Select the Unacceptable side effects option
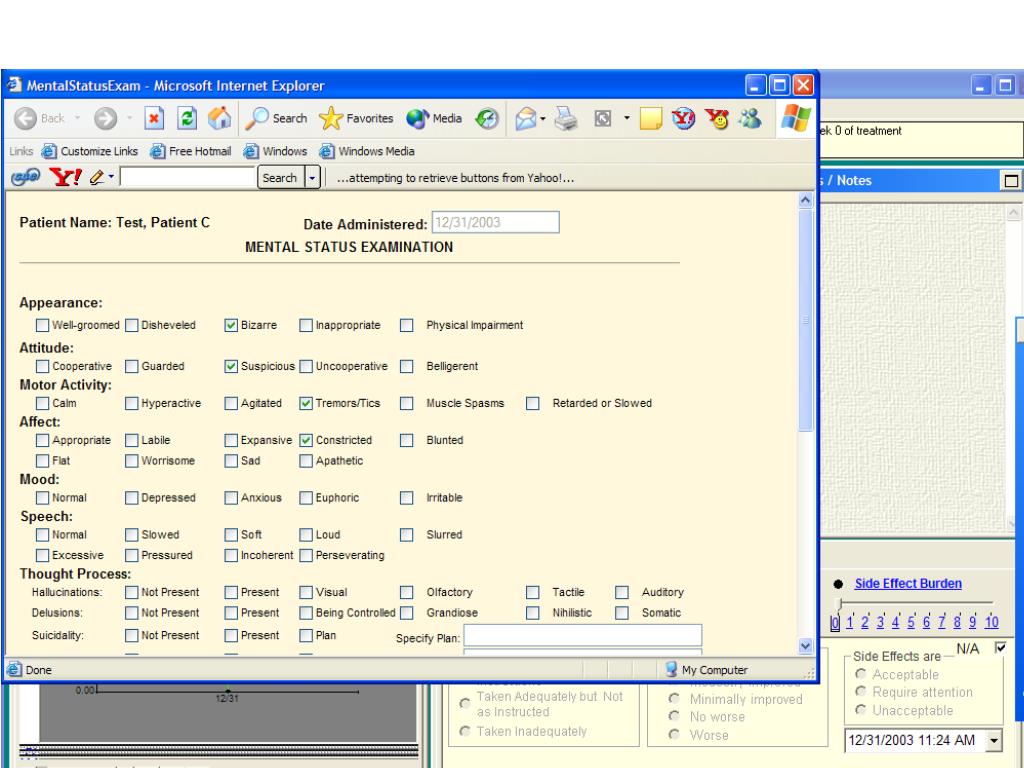This screenshot has height=768, width=1024. tap(861, 710)
